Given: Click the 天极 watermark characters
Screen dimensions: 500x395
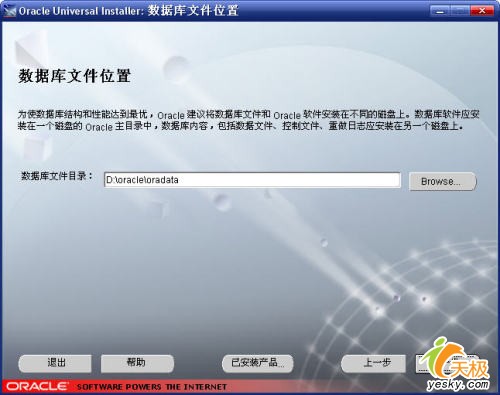Looking at the screenshot, I should (x=471, y=368).
